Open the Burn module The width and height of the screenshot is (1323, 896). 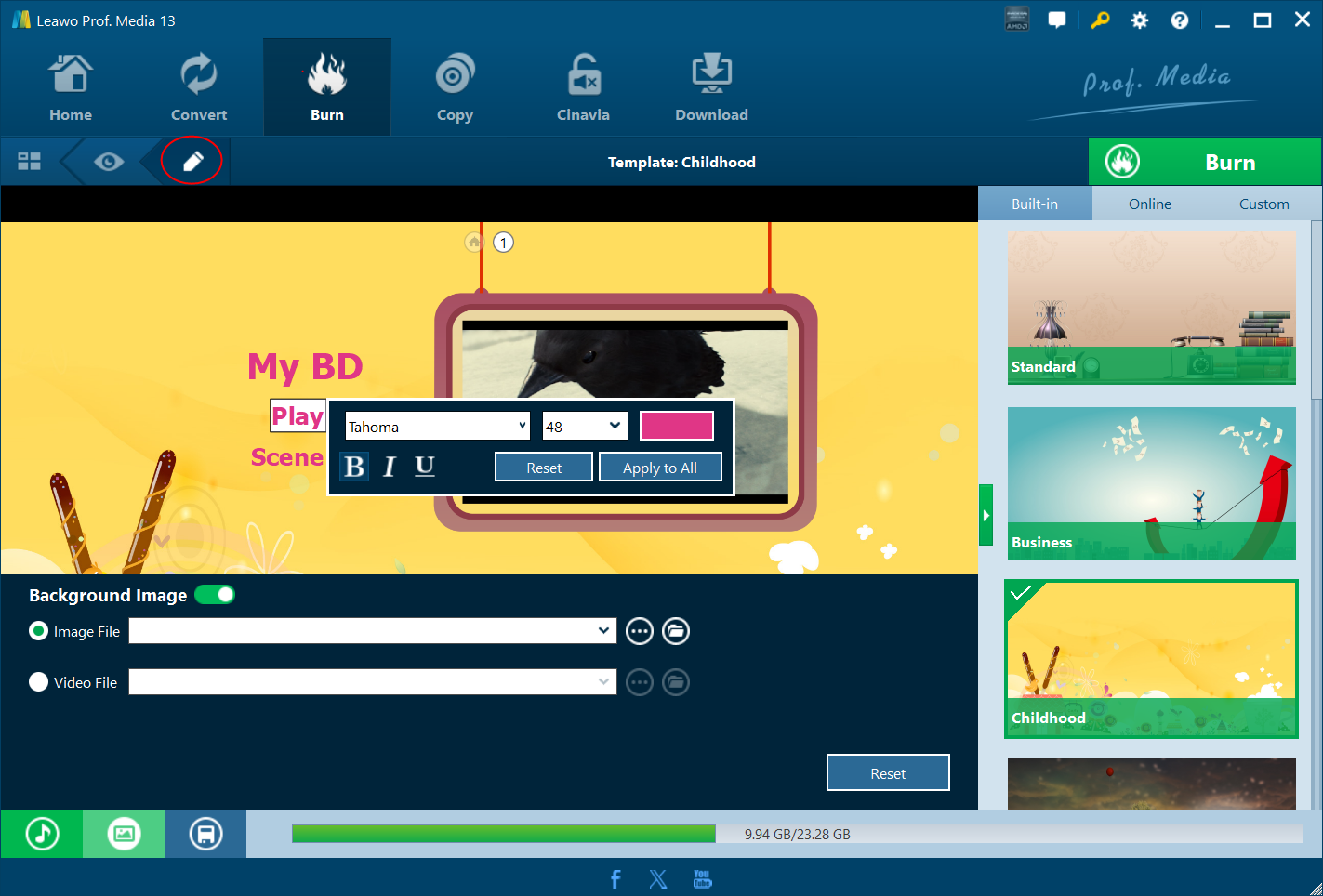click(327, 87)
